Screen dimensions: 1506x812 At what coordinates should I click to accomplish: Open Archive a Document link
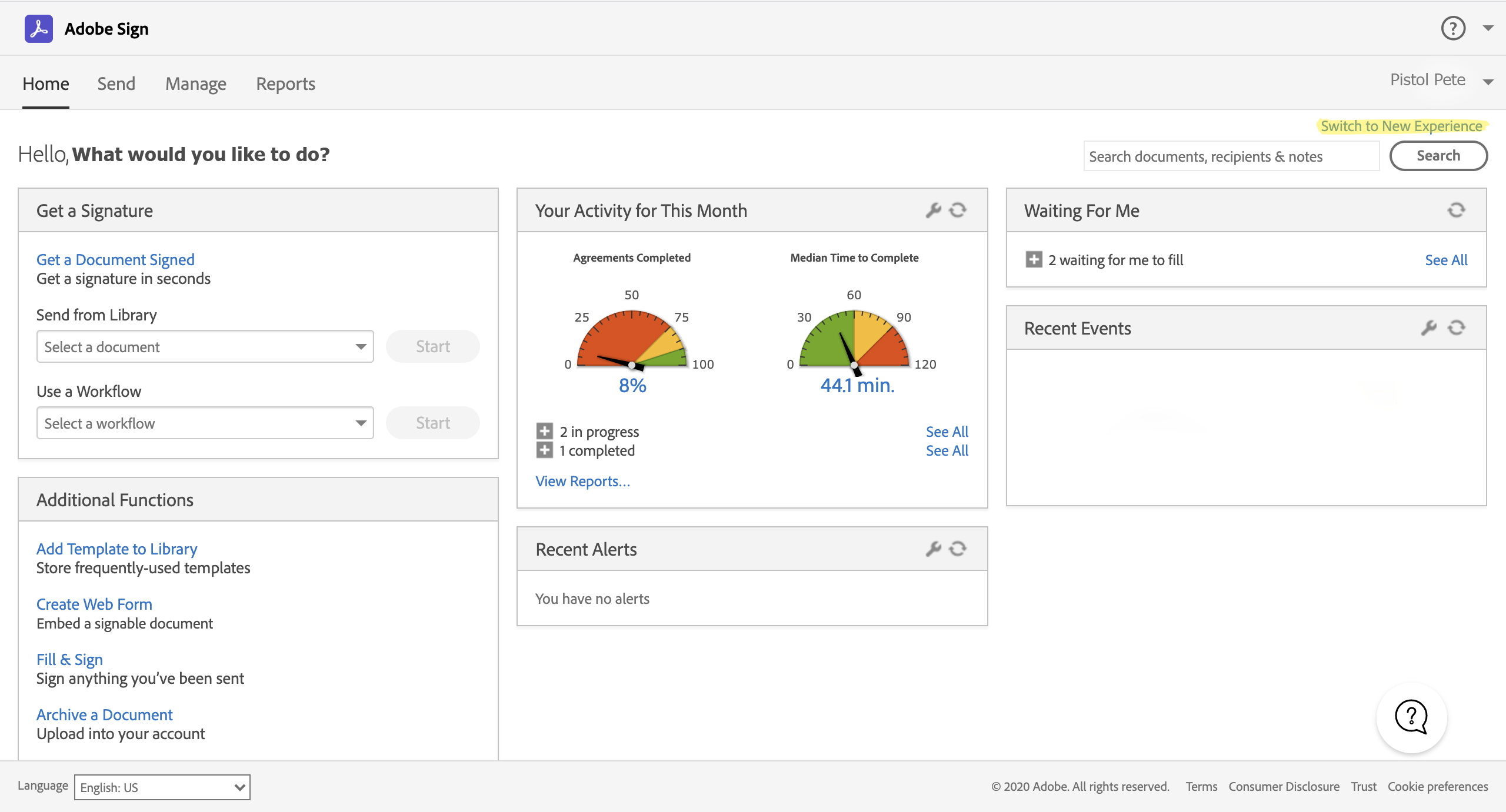105,714
